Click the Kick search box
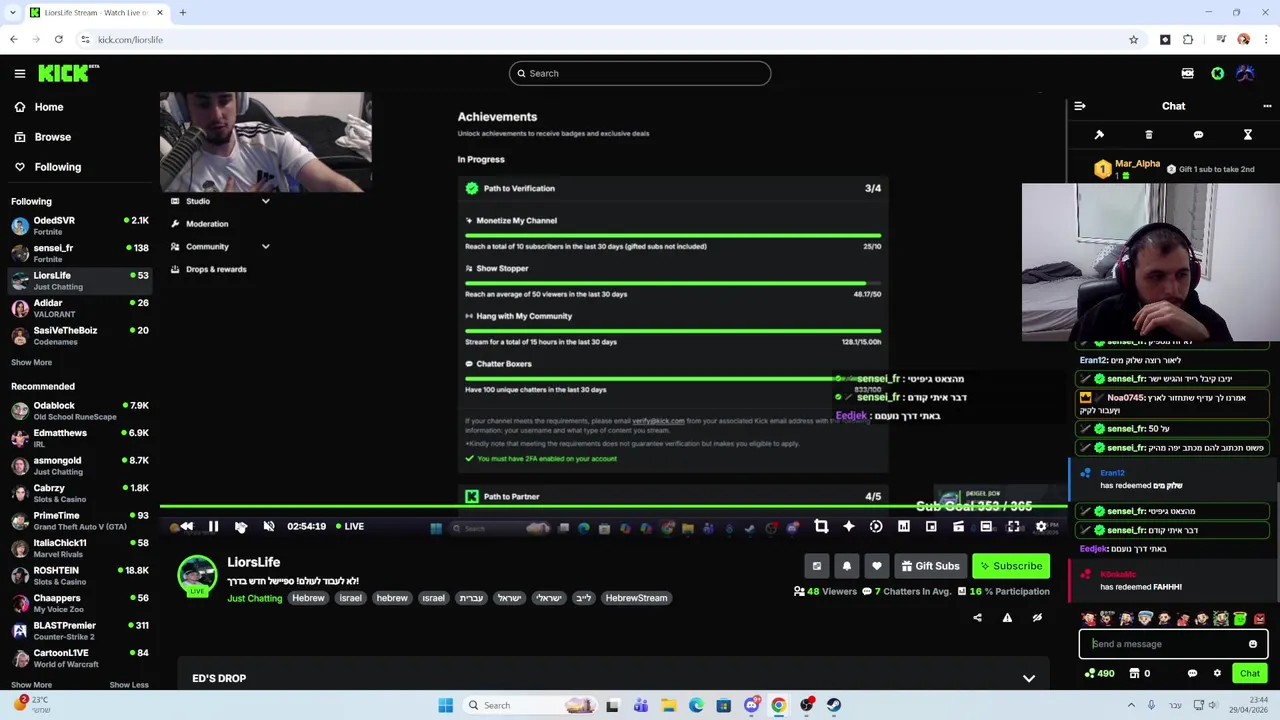The height and width of the screenshot is (720, 1280). coord(640,73)
